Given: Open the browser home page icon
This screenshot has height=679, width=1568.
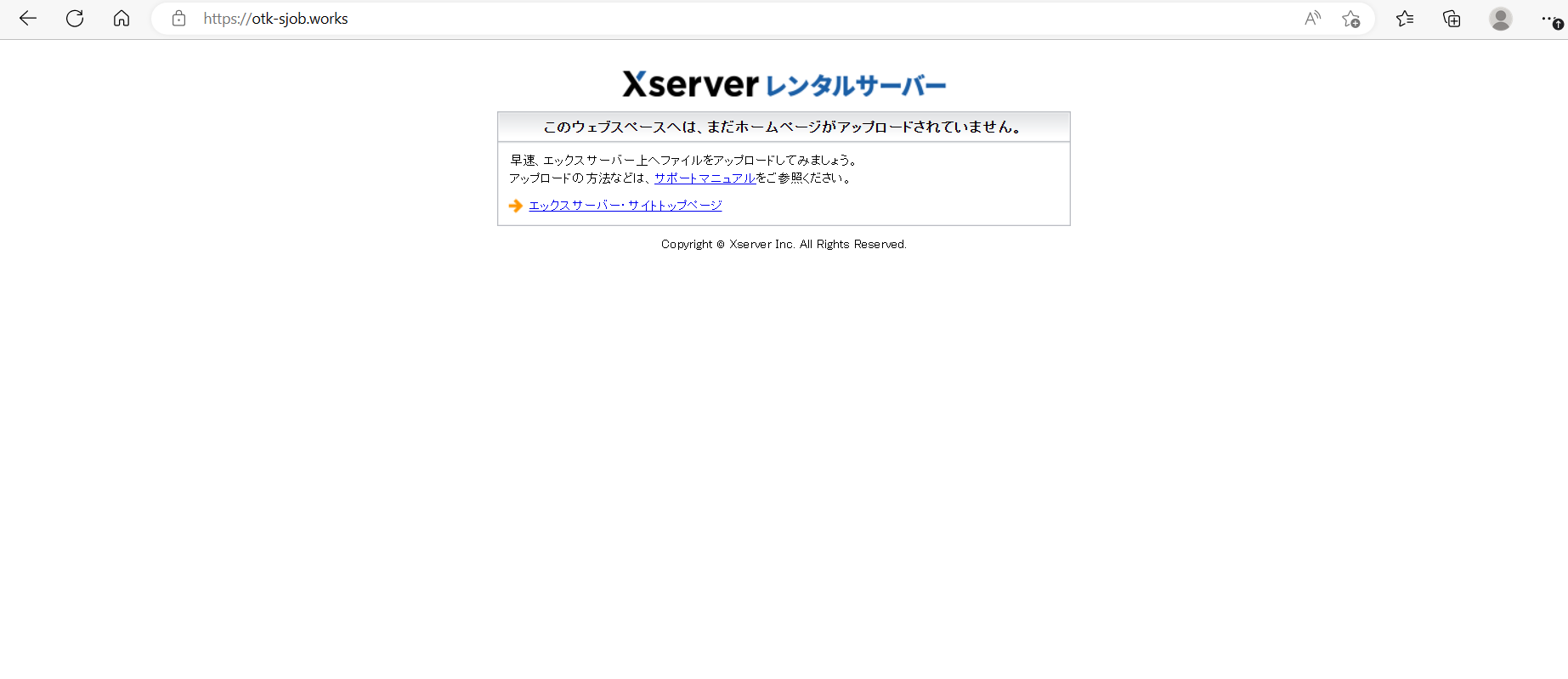Looking at the screenshot, I should pyautogui.click(x=122, y=19).
